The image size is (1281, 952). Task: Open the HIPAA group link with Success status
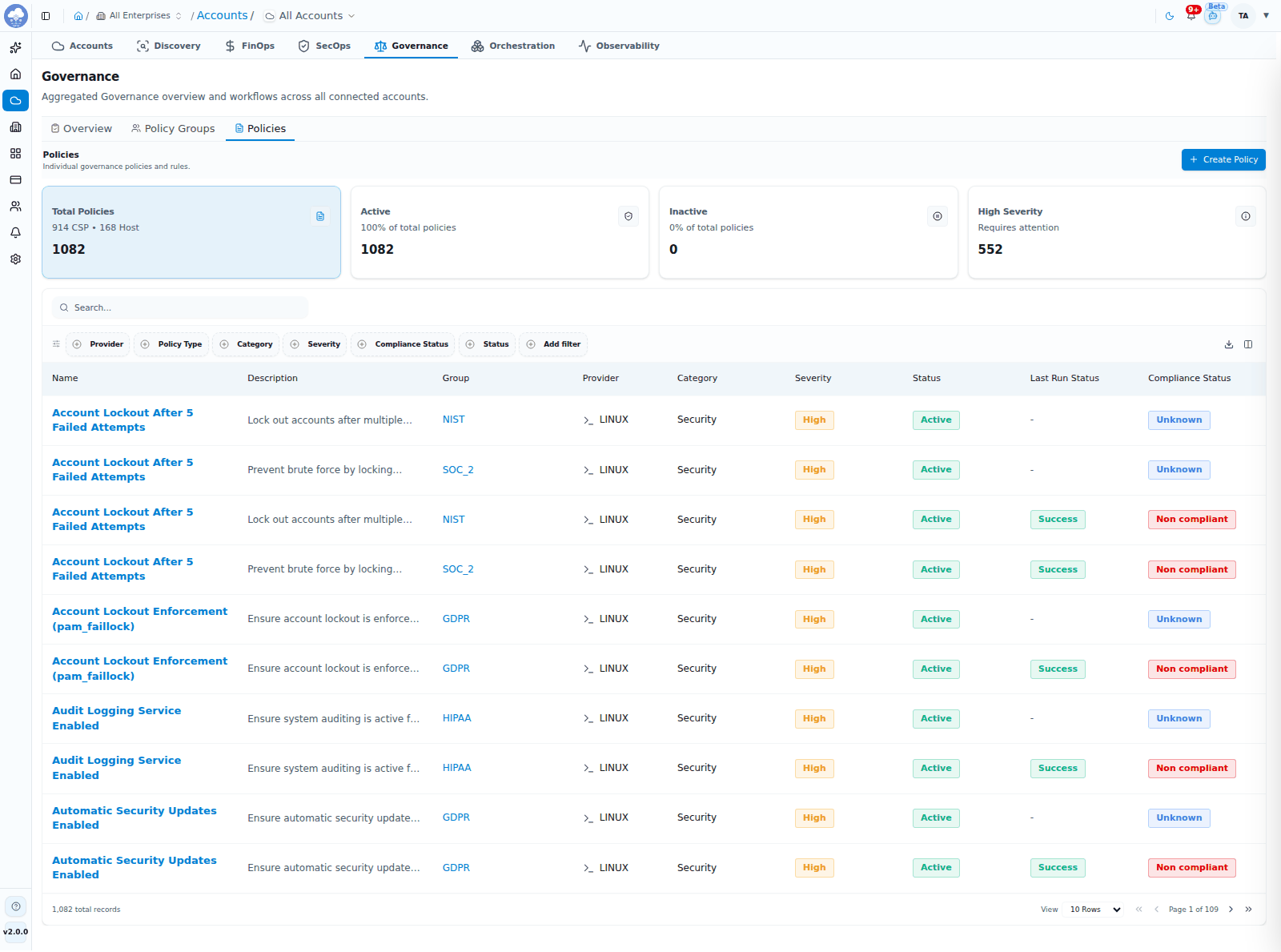(456, 768)
